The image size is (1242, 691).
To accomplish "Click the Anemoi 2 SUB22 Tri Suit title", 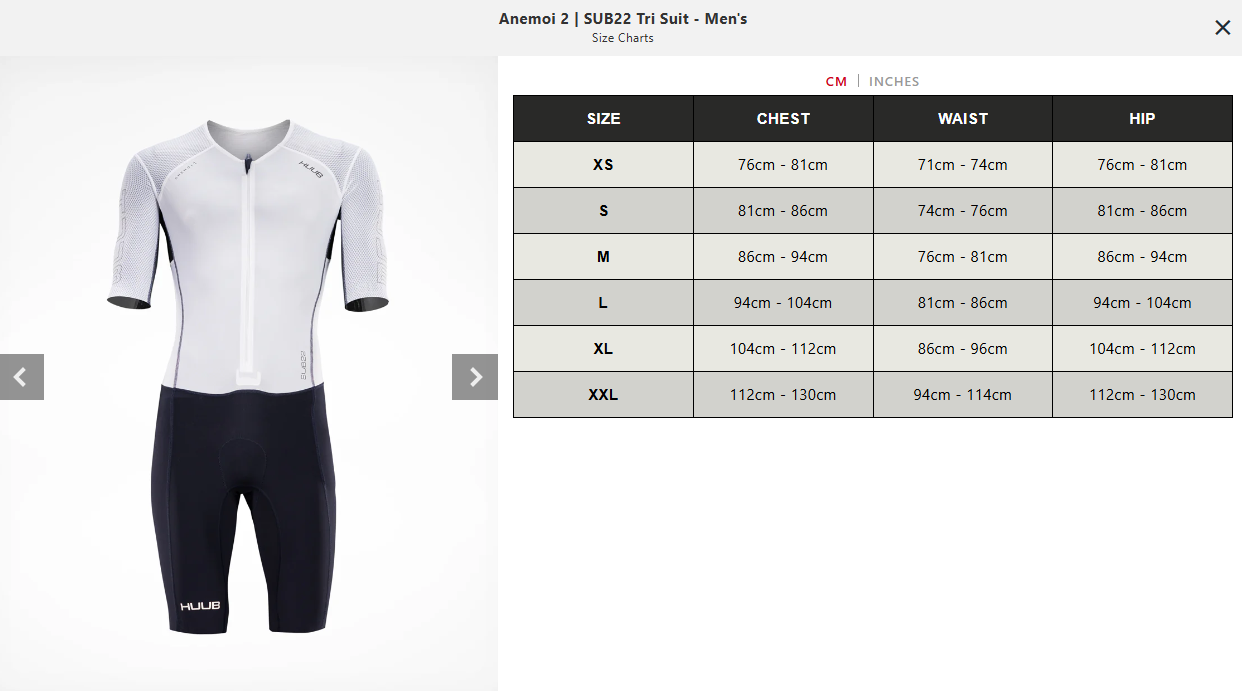I will pos(623,19).
